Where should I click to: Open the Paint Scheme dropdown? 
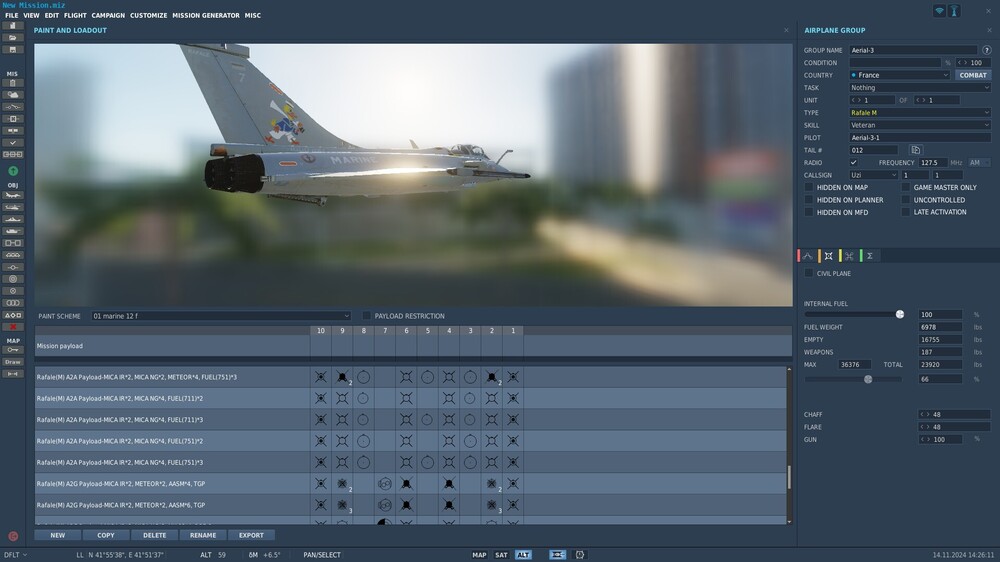click(x=221, y=316)
